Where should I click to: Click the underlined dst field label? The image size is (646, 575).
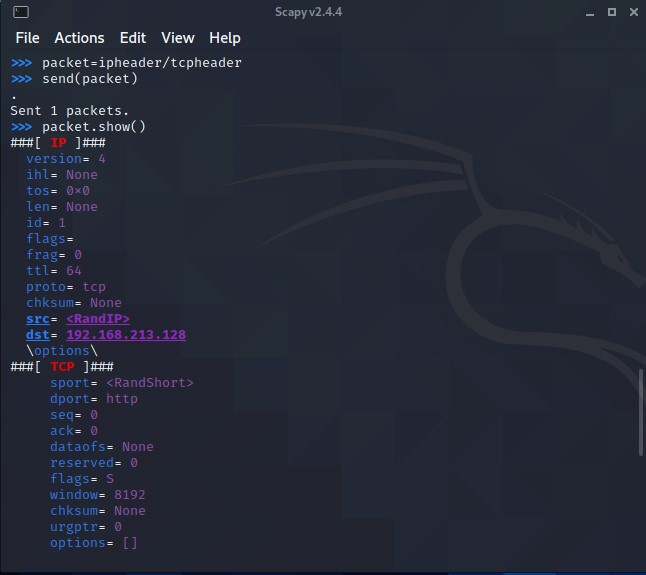(38, 335)
